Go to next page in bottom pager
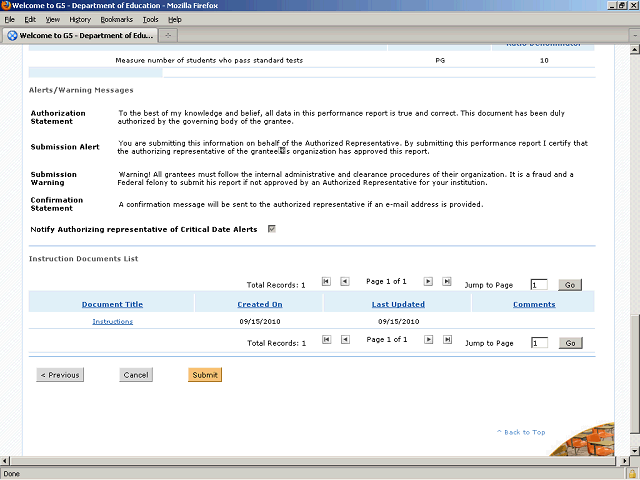640x480 pixels. pyautogui.click(x=428, y=340)
